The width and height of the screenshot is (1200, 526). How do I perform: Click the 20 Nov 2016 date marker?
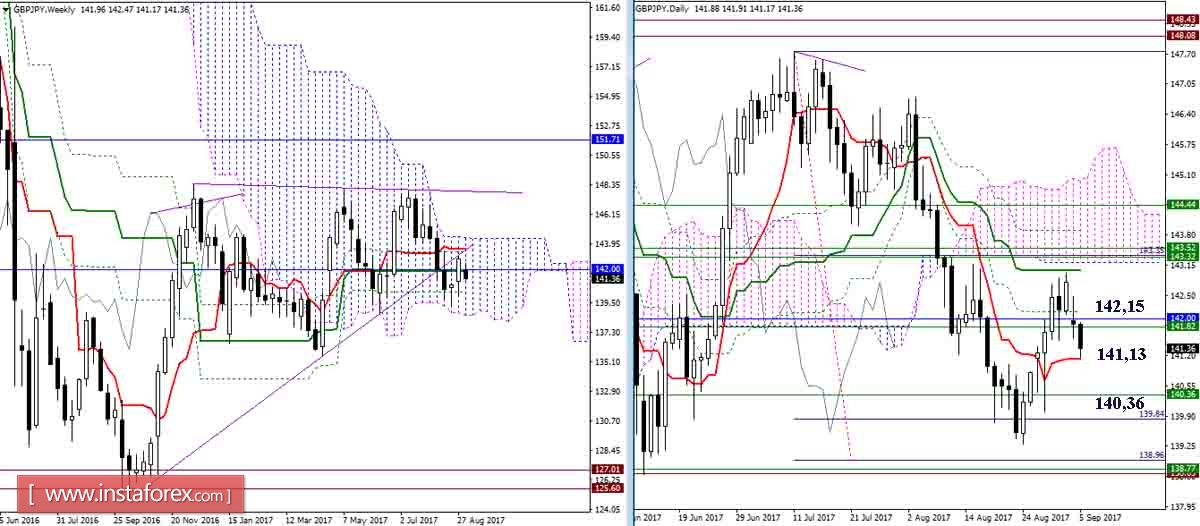pos(194,521)
